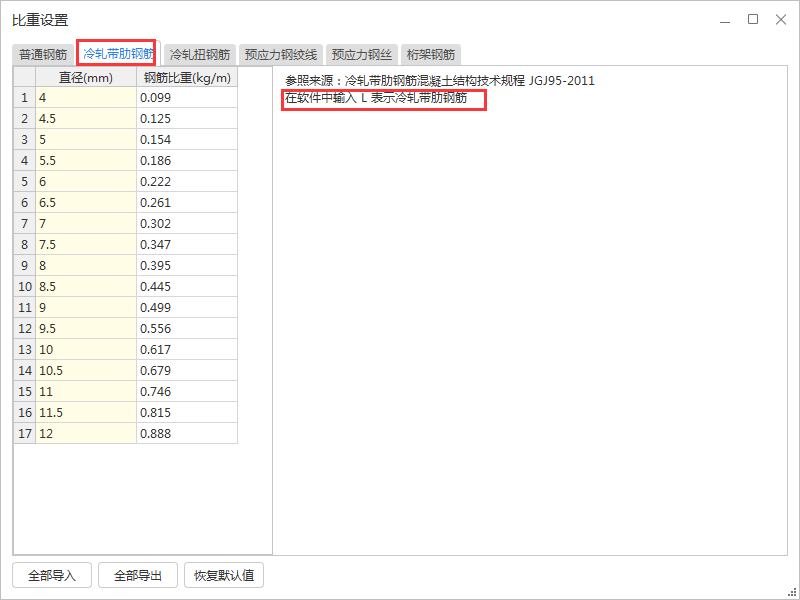Go to the 桁架钢筋 tab
Image resolution: width=800 pixels, height=600 pixels.
431,54
